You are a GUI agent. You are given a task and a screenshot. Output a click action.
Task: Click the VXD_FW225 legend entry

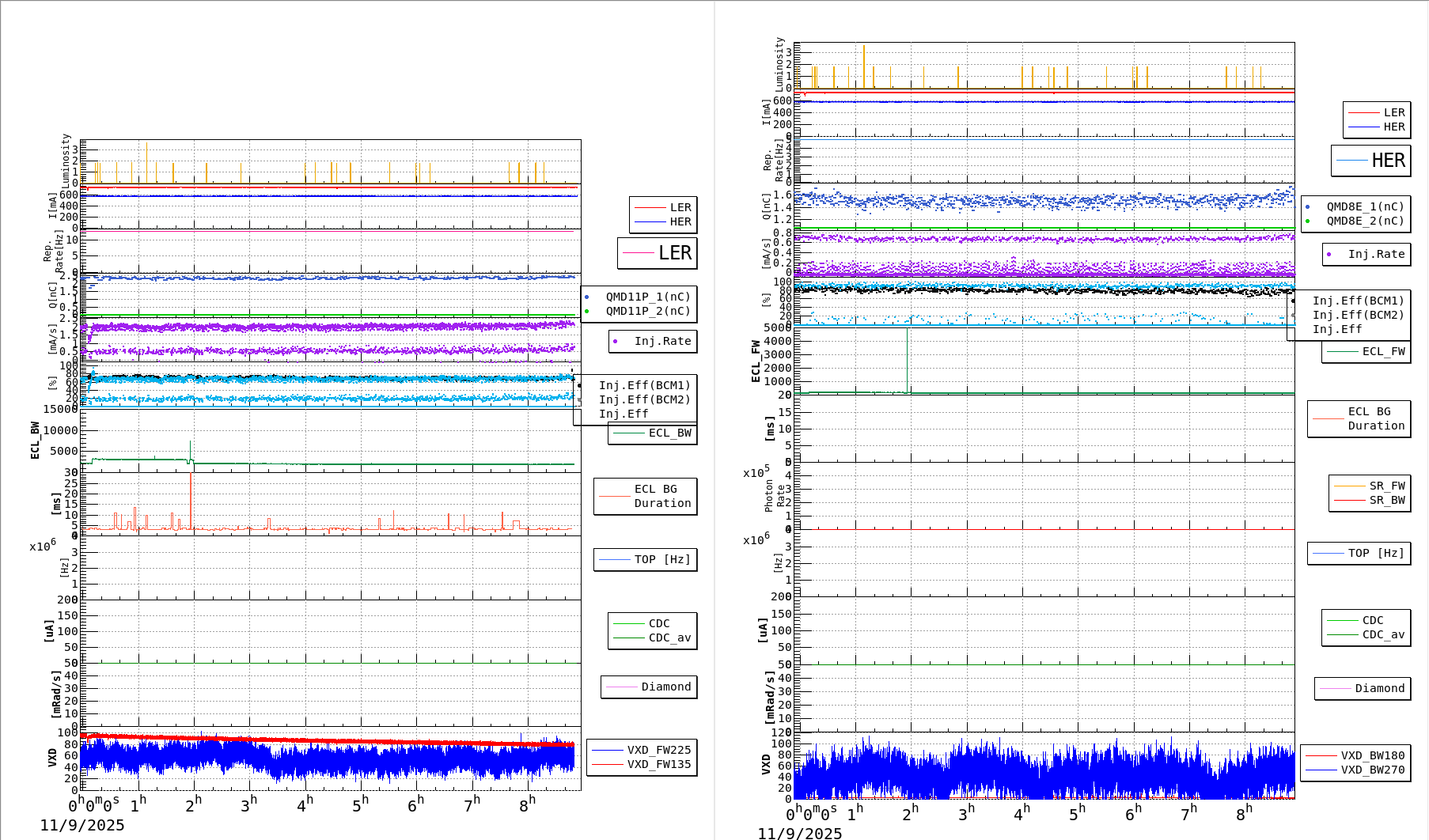pos(658,750)
